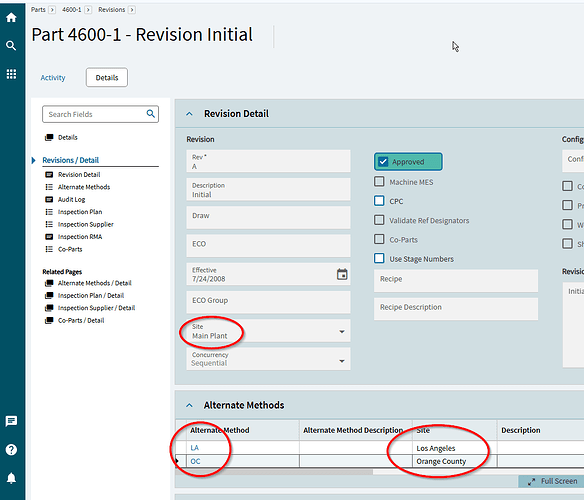584x500 pixels.
Task: Click the Full Screen expand icon
Action: click(531, 481)
